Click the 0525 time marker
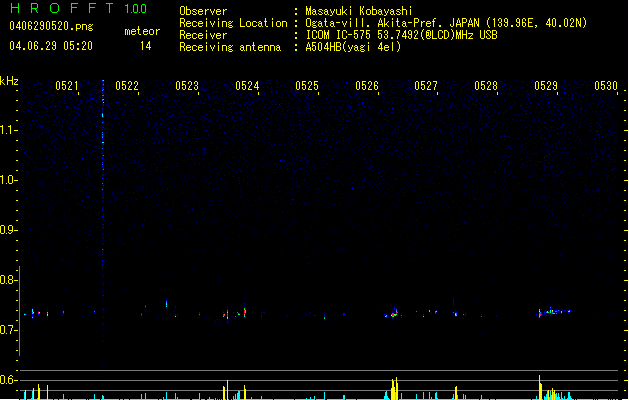 pyautogui.click(x=307, y=86)
